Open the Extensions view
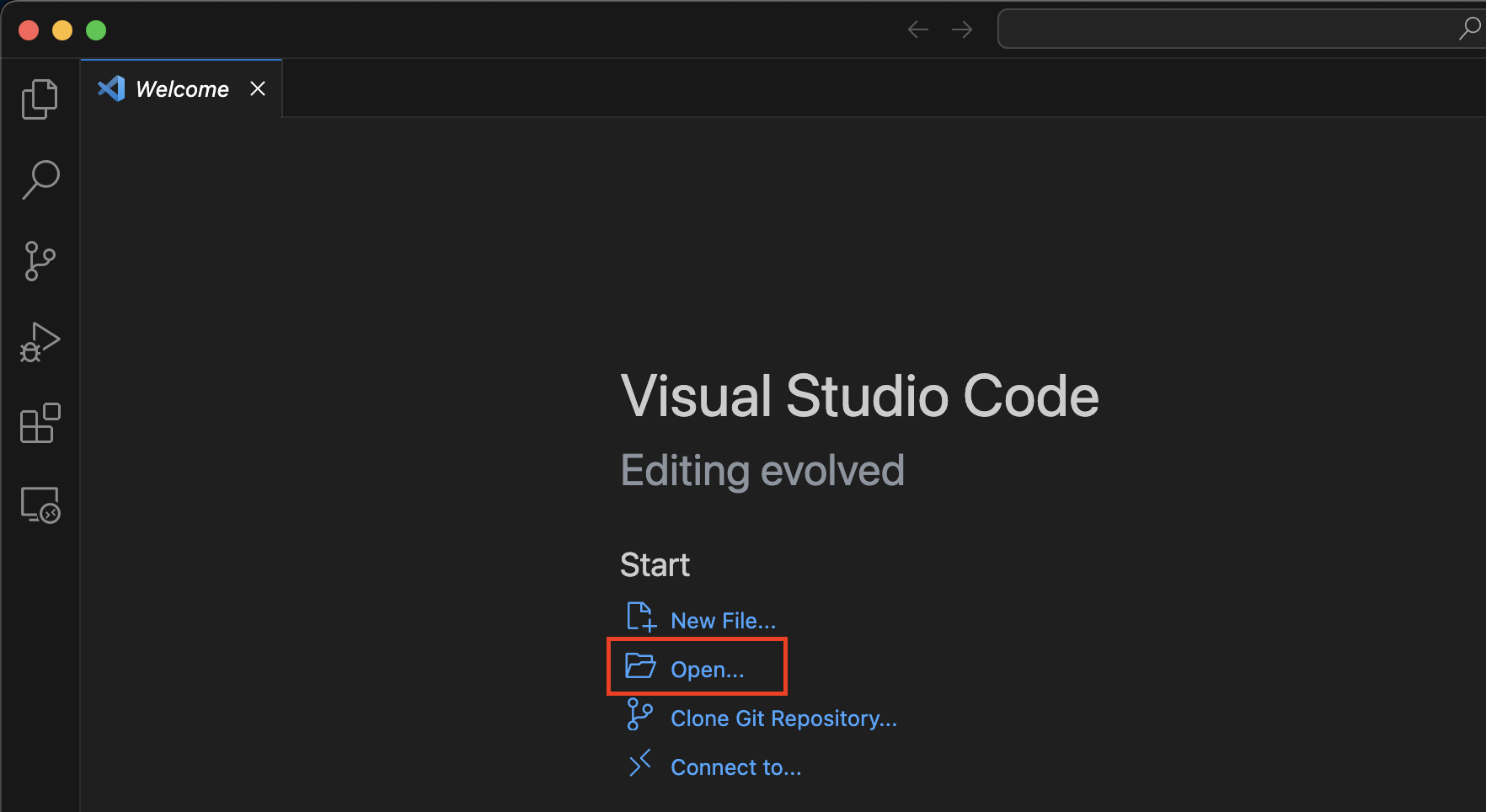This screenshot has width=1486, height=812. coord(40,423)
